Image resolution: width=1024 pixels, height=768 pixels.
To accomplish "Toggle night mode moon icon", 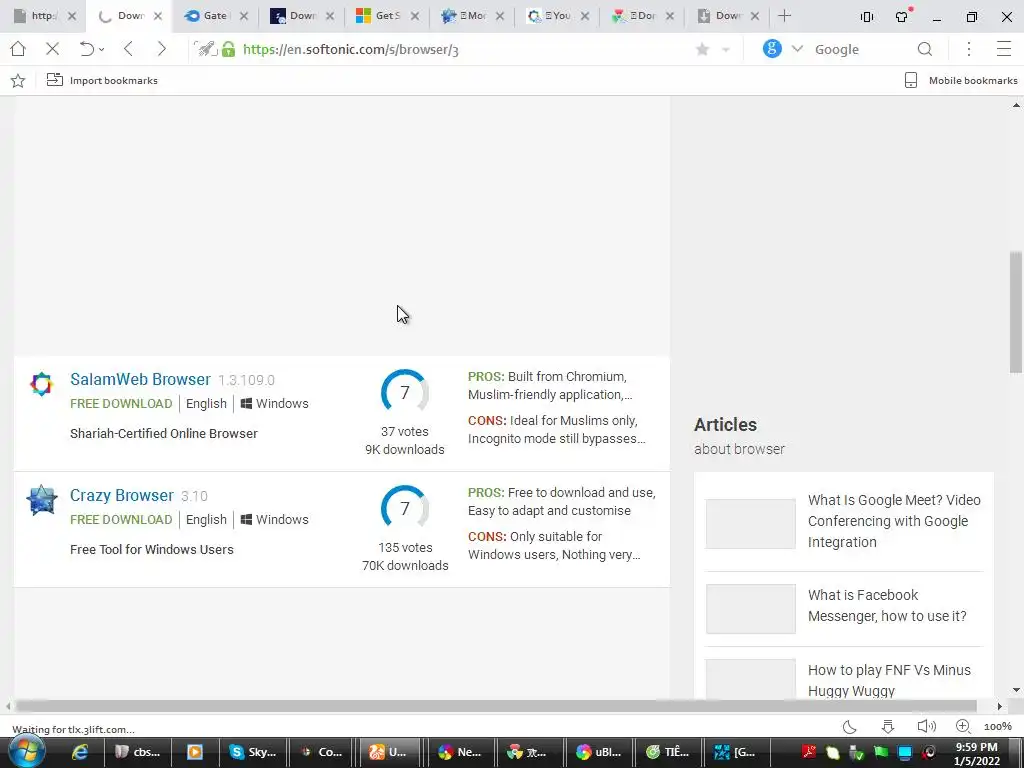I will click(x=850, y=726).
